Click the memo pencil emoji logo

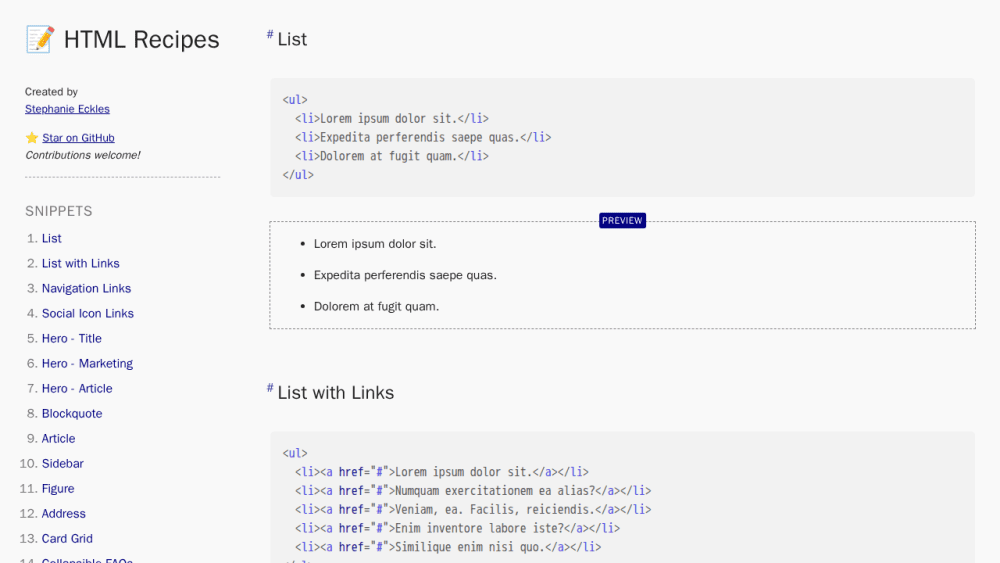point(40,40)
